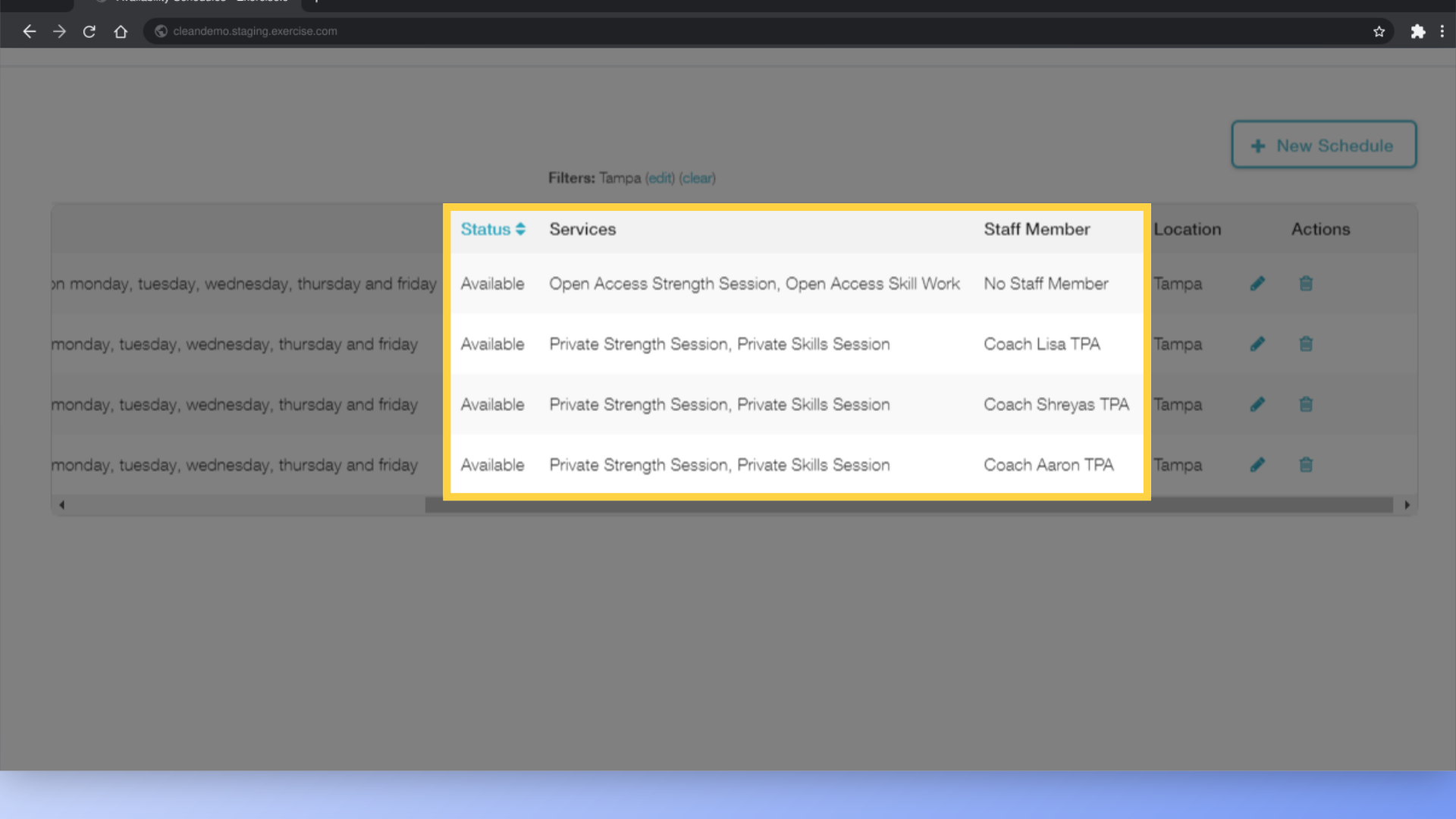Click the edit pencil icon for Coach Aaron TPA
Viewport: 1456px width, 819px height.
pyautogui.click(x=1258, y=464)
